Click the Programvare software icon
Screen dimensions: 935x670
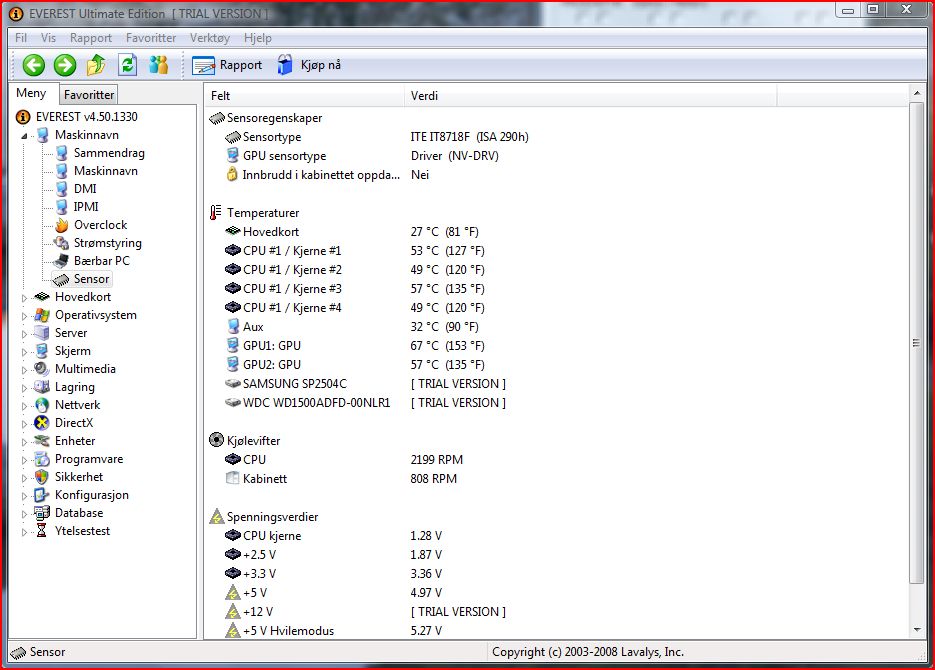(42, 459)
